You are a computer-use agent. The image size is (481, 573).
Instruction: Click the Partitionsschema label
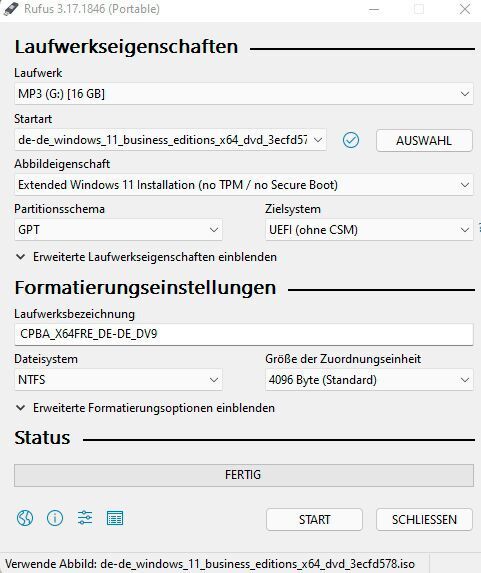point(60,209)
